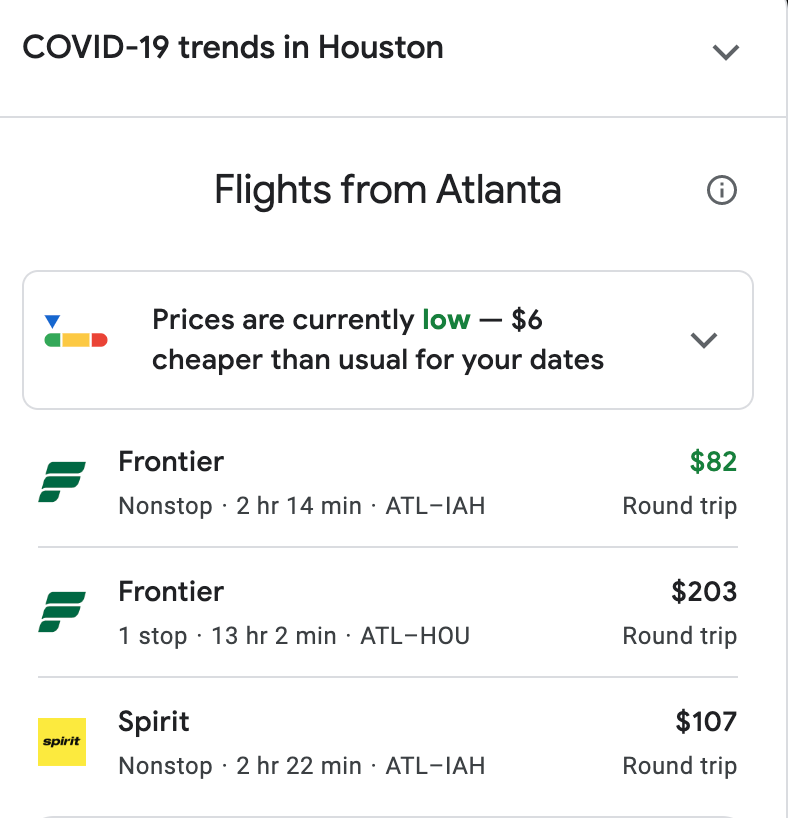Open COVID-19 trends in Houston heading
The image size is (788, 818).
(233, 47)
